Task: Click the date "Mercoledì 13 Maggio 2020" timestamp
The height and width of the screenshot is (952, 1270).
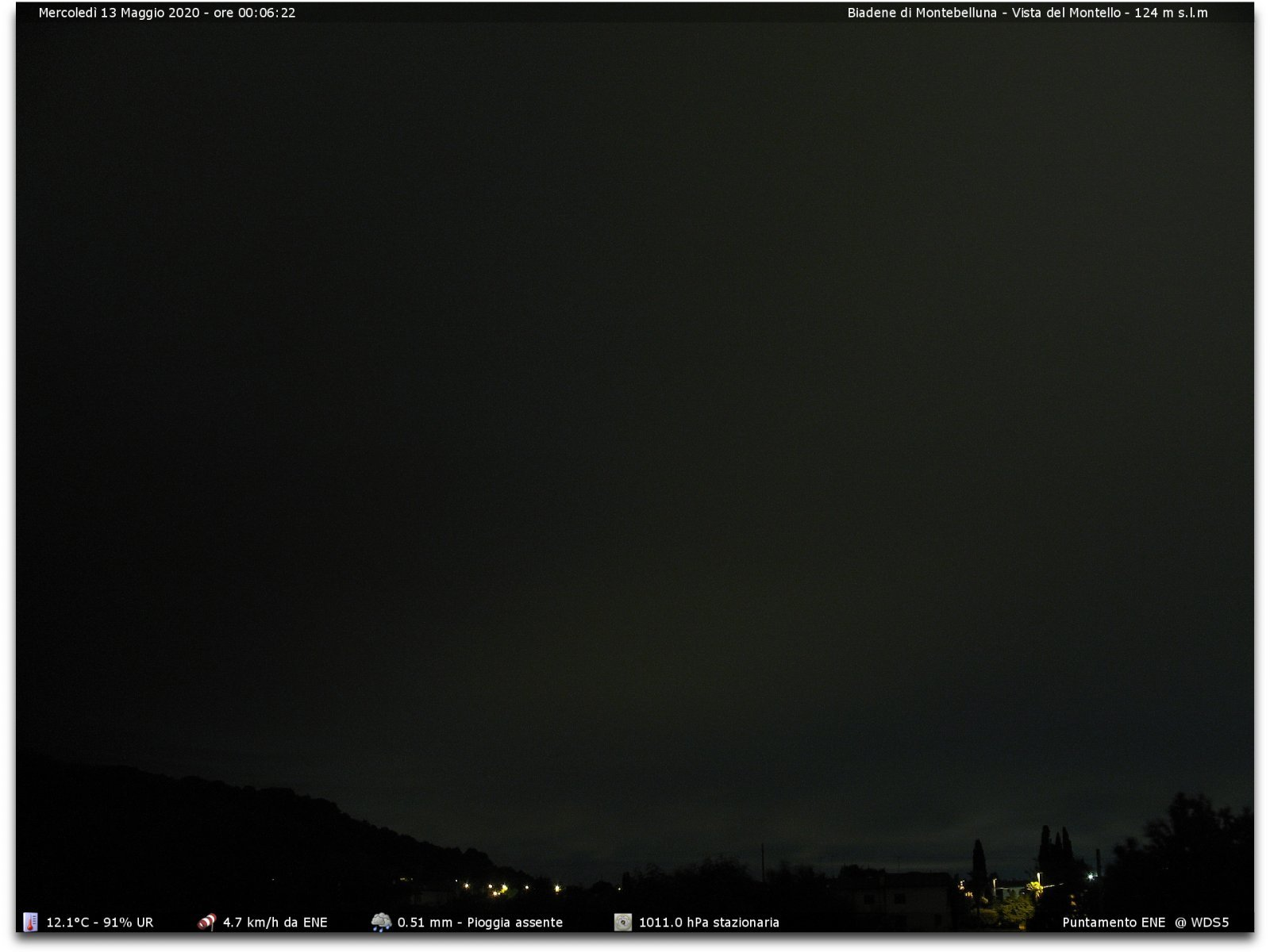Action: [119, 13]
